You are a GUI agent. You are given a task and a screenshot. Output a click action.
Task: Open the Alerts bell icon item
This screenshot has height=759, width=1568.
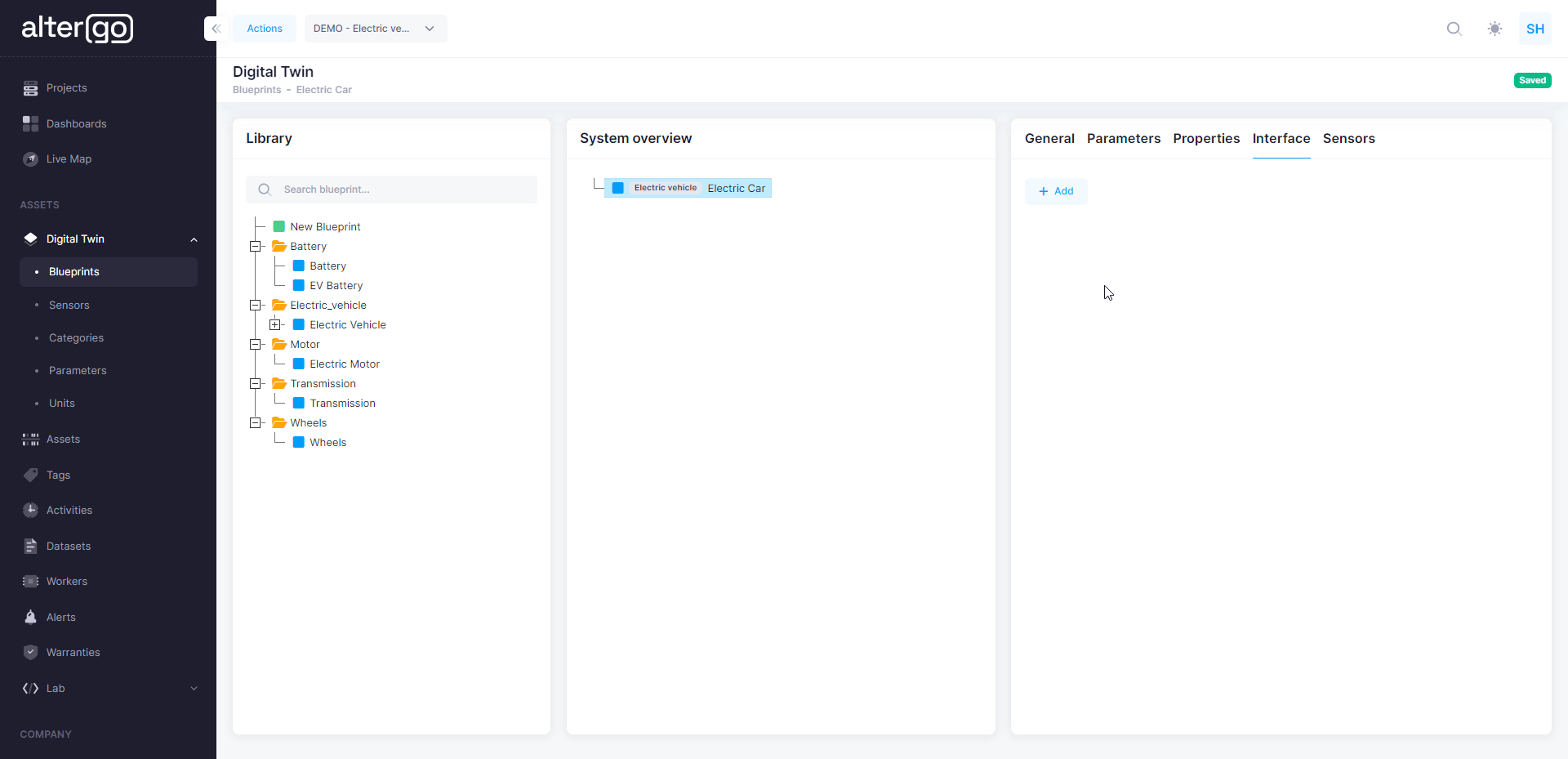click(x=60, y=617)
